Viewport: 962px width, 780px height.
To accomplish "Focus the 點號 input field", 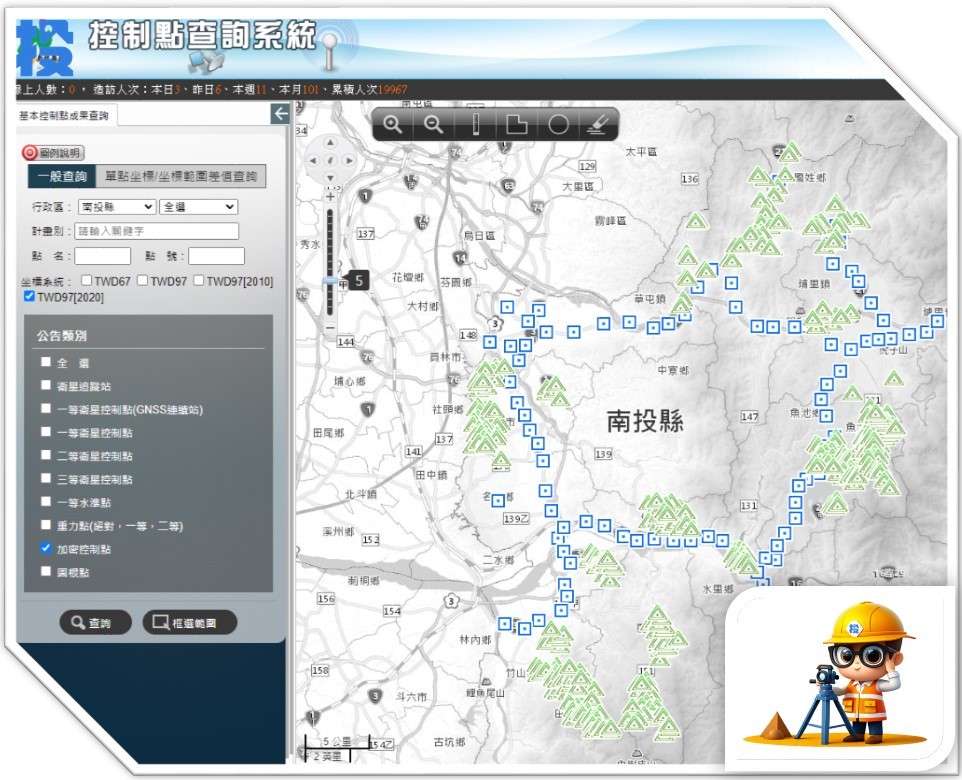I will (216, 256).
